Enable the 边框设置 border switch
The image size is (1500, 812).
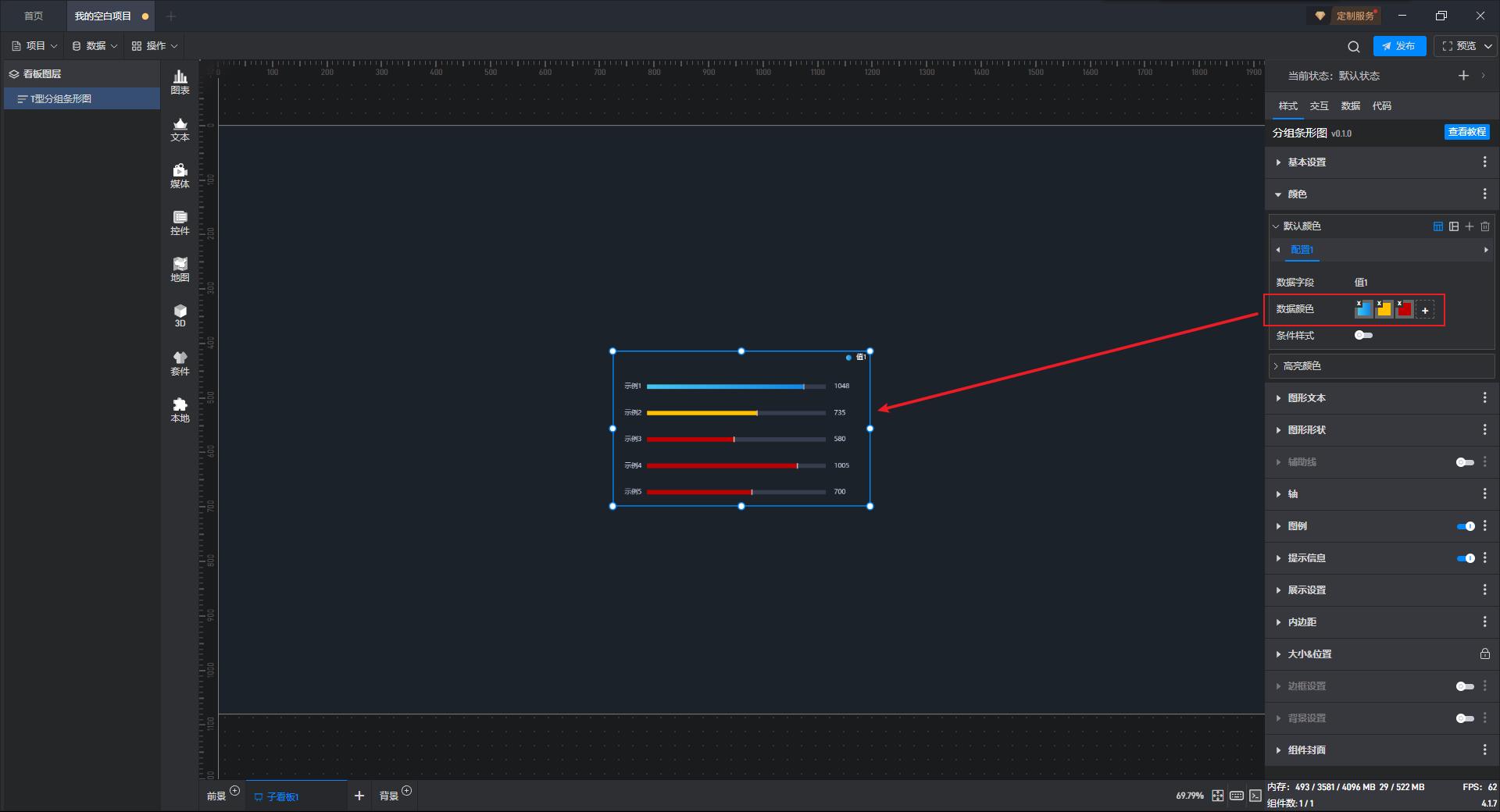[x=1465, y=686]
